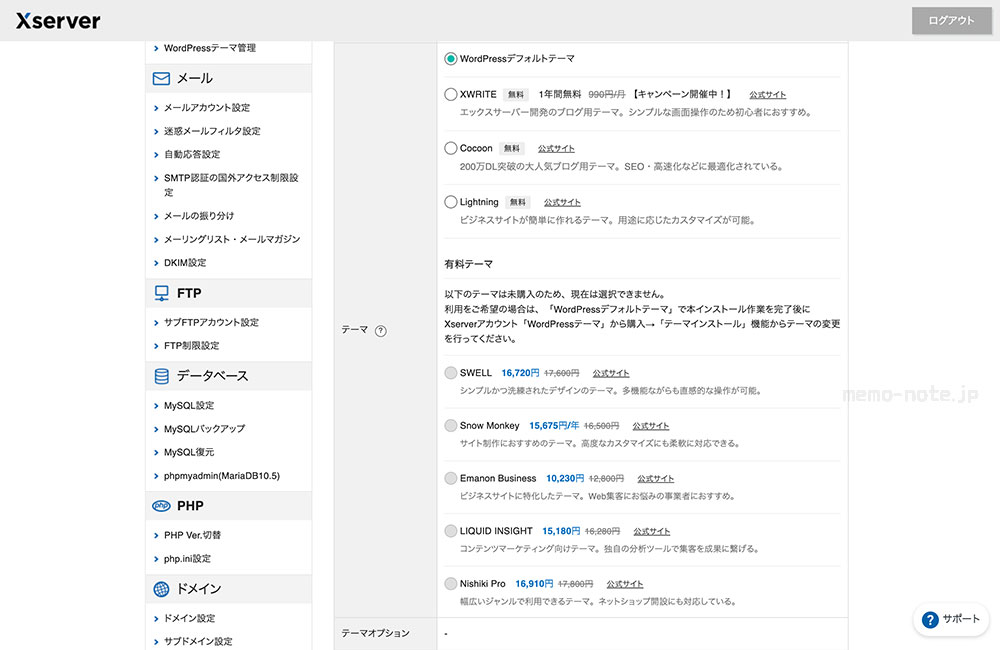1000x650 pixels.
Task: Open php.ini設定 menu item
Action: (x=187, y=559)
